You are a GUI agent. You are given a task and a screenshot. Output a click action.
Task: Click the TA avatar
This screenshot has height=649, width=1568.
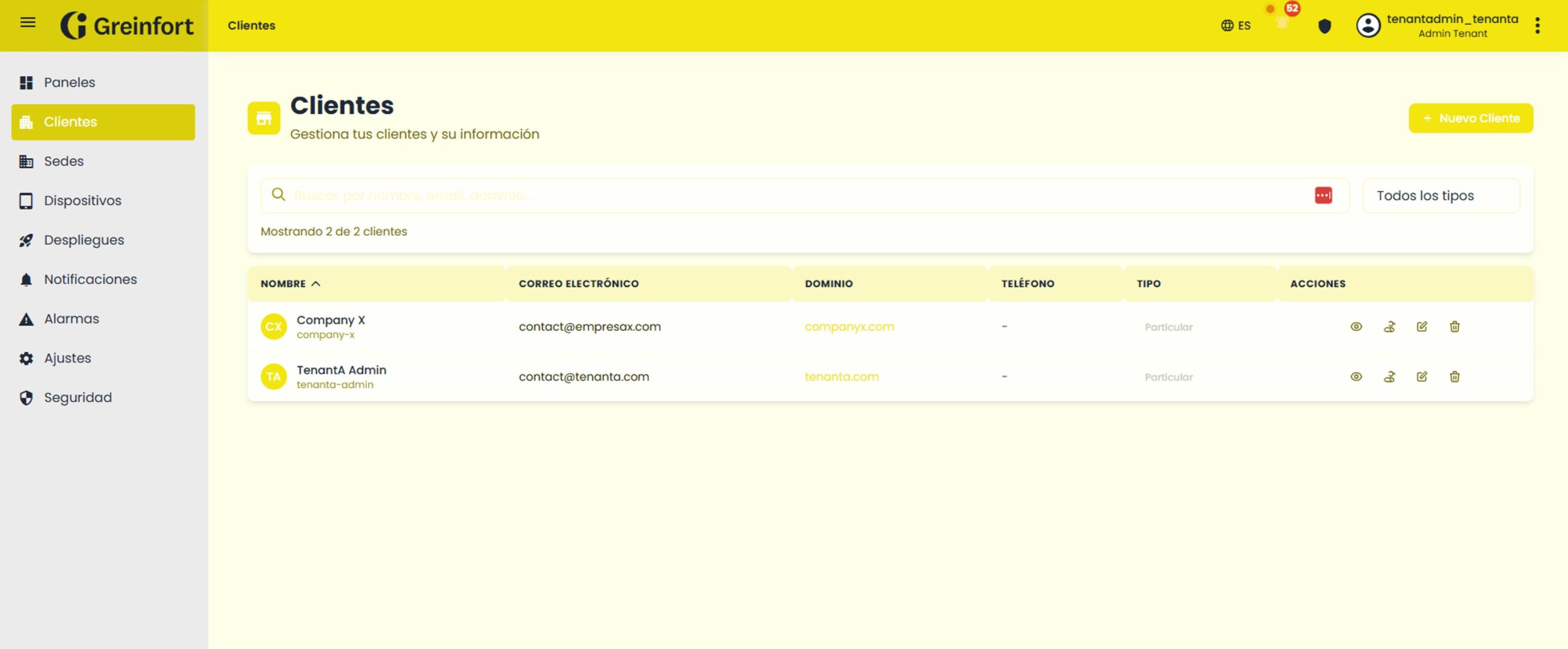[274, 377]
